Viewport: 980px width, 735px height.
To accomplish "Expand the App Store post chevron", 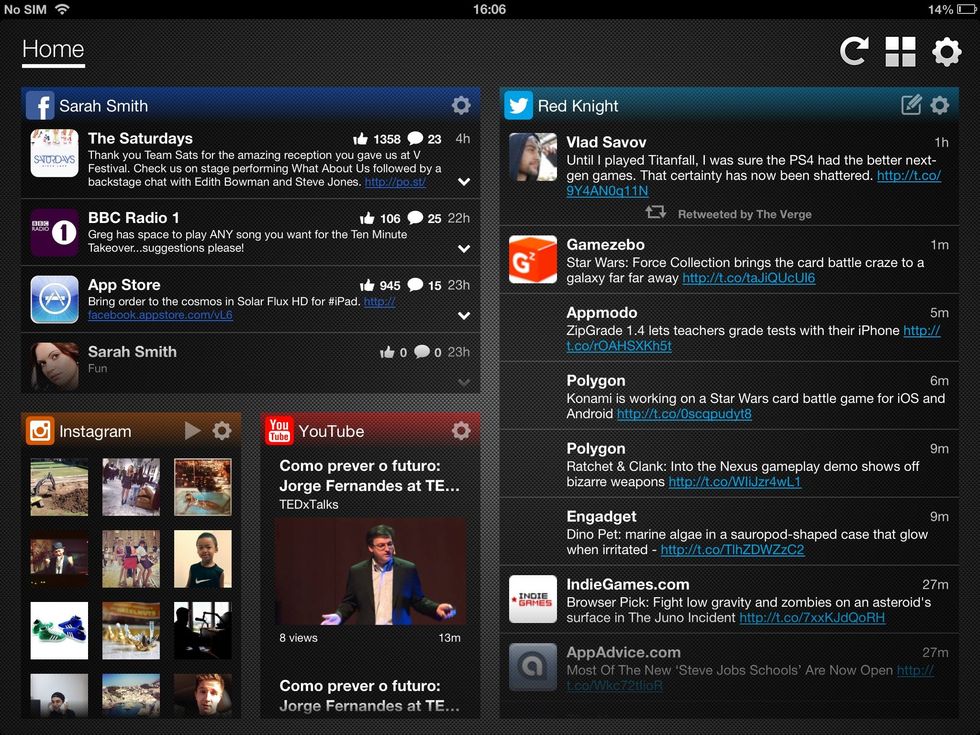I will 464,316.
